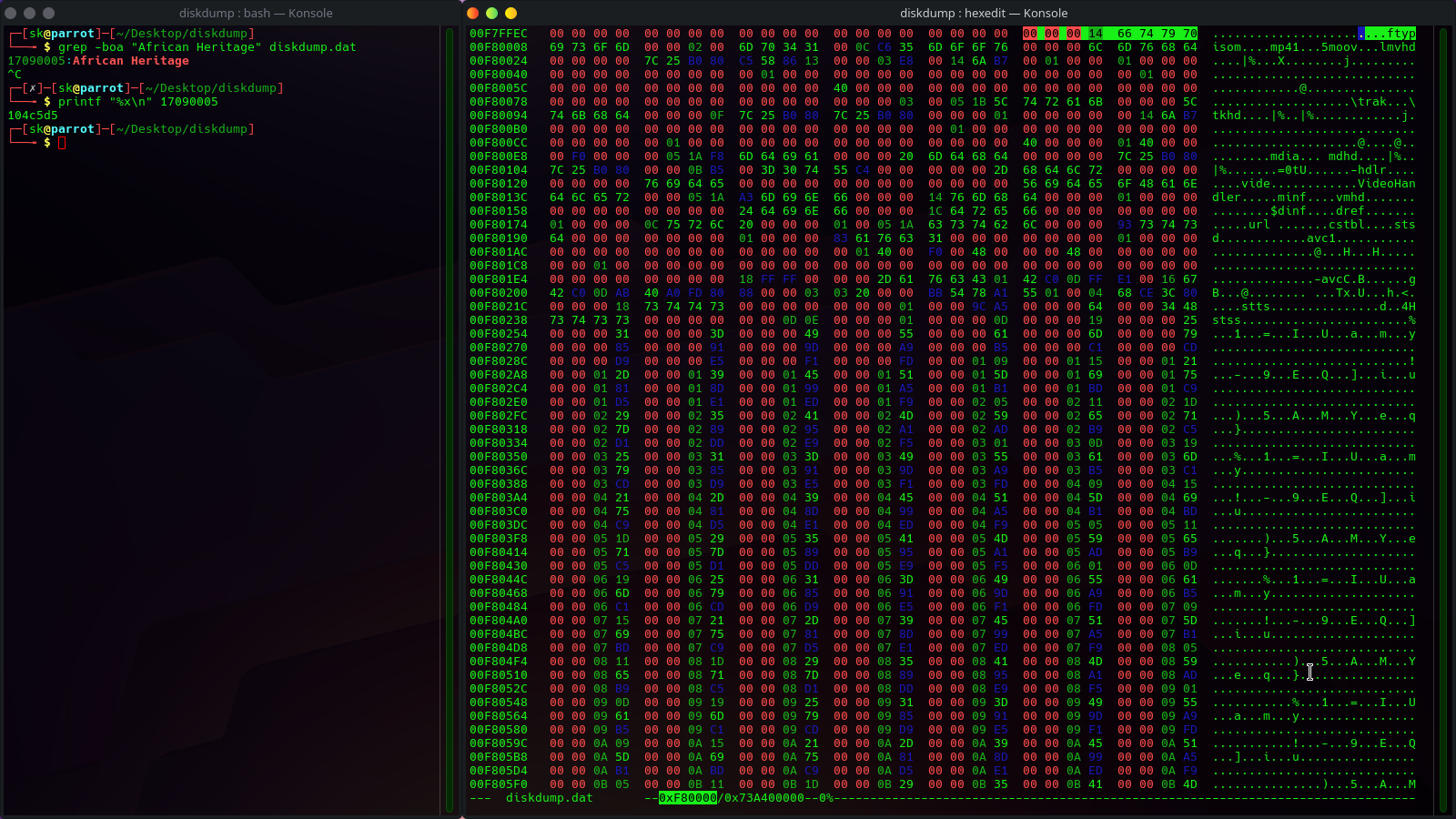Click the hex output '104c5d5'
The width and height of the screenshot is (1456, 819).
pyautogui.click(x=33, y=116)
